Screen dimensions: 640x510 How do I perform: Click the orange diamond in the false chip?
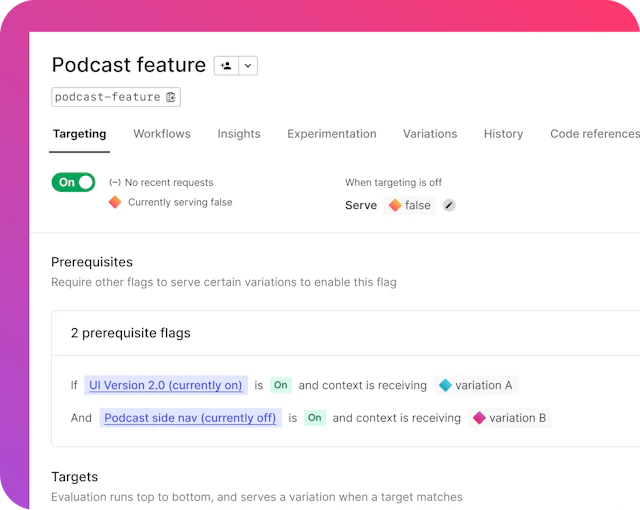pyautogui.click(x=395, y=205)
